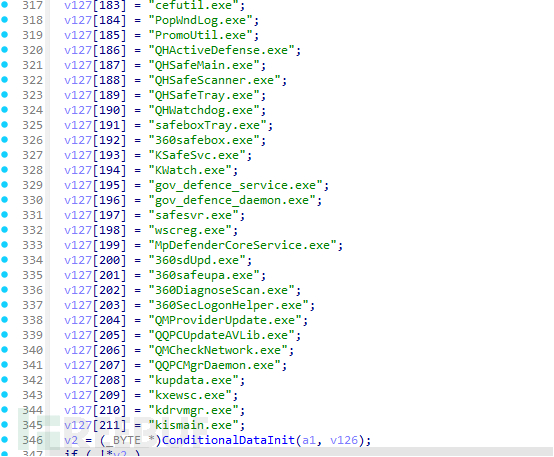Select string "QQPCMgrDaemon.exe"

tap(214, 365)
